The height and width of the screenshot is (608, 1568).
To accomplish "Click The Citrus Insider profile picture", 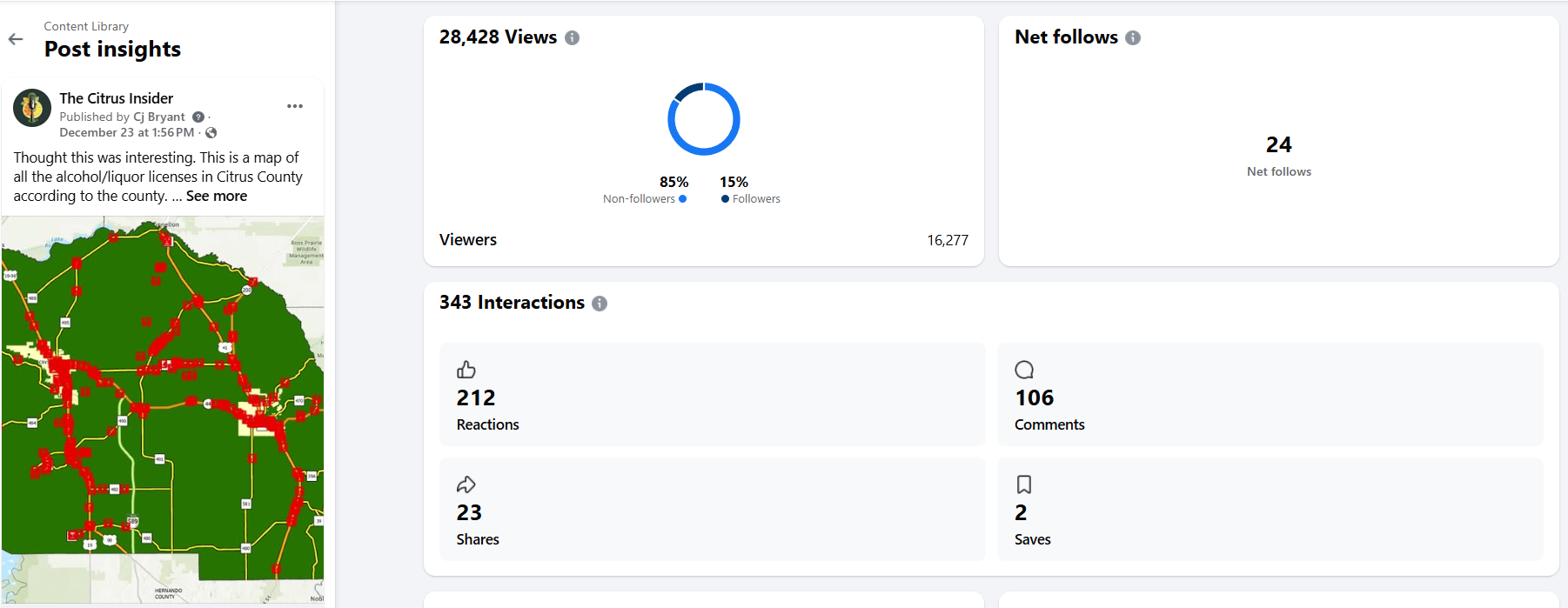I will click(32, 108).
